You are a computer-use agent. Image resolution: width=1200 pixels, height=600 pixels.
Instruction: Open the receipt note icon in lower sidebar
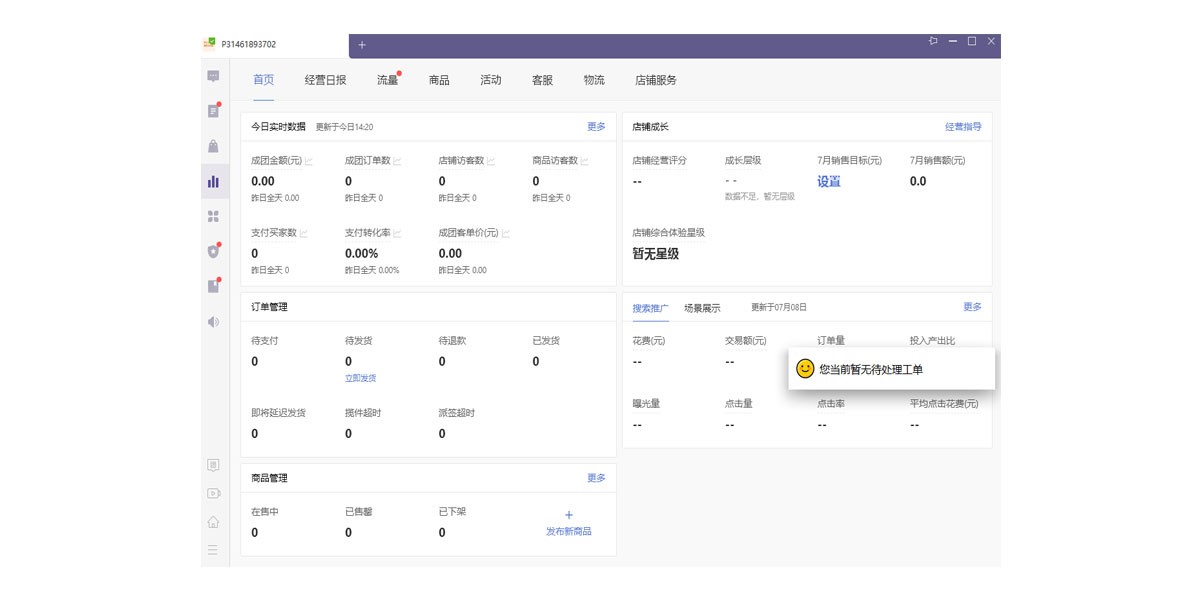213,465
